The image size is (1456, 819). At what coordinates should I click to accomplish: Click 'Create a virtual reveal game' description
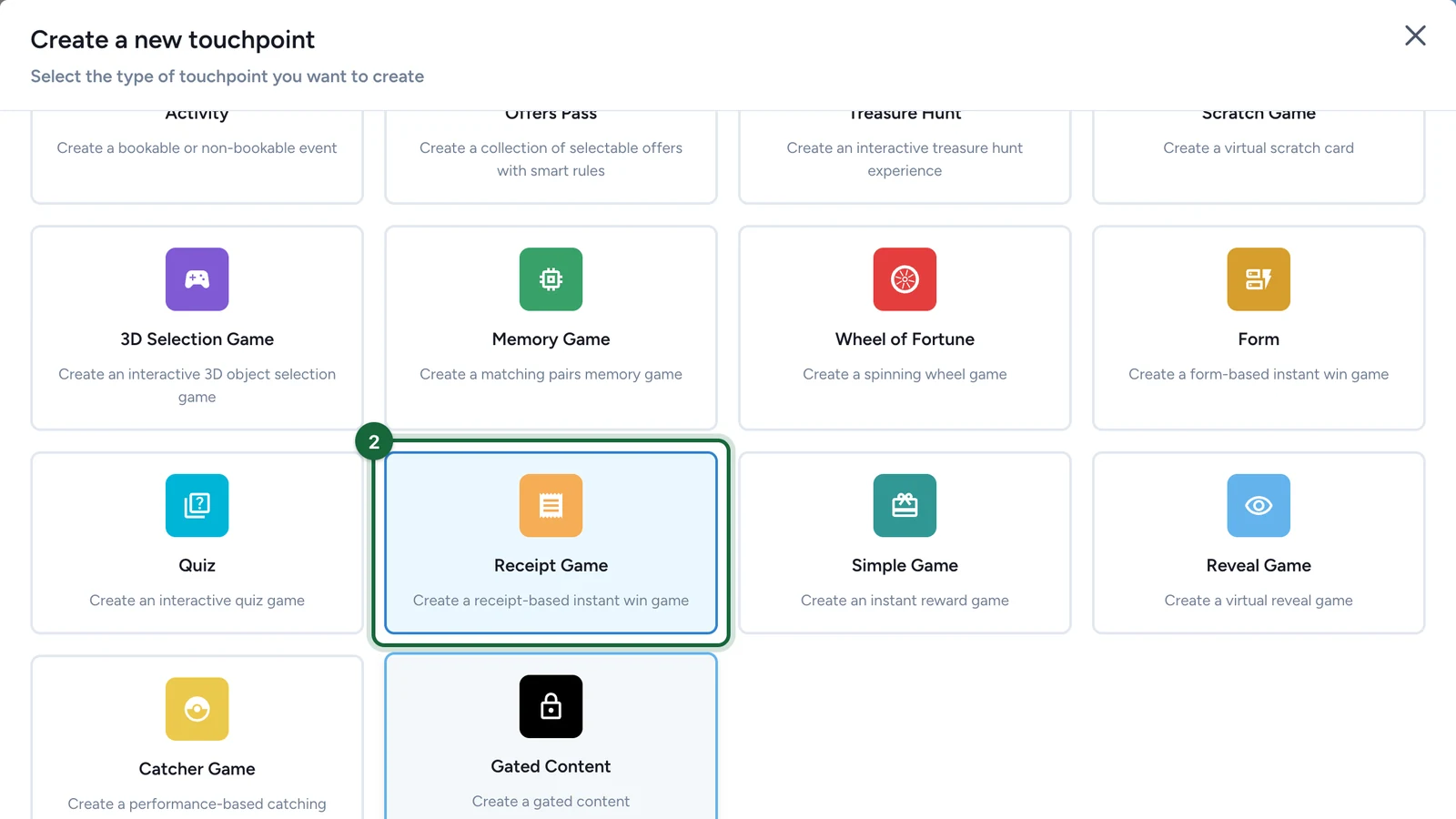click(1259, 601)
